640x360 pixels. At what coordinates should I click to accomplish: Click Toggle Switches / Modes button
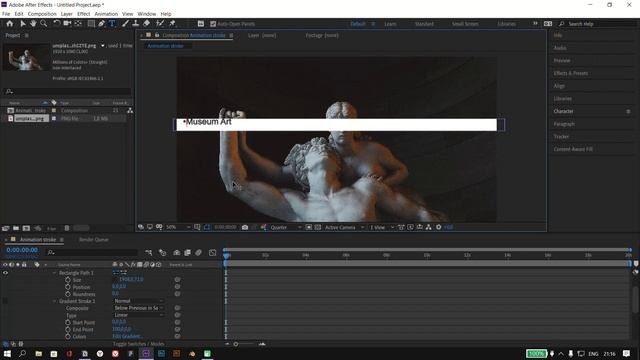point(138,344)
